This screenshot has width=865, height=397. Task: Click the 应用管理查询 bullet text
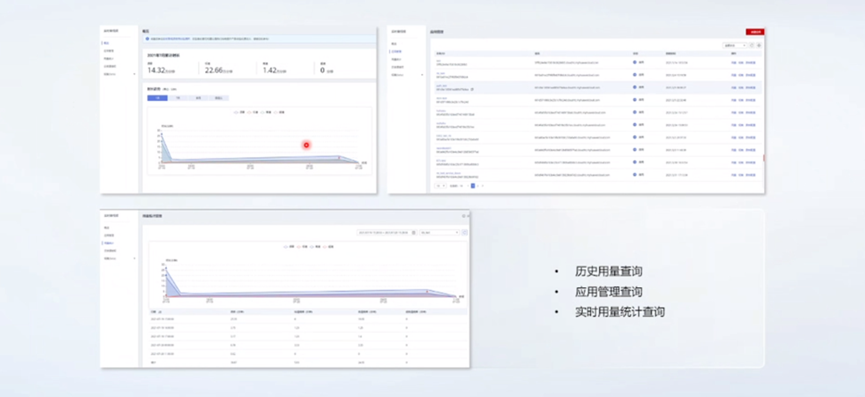click(608, 292)
